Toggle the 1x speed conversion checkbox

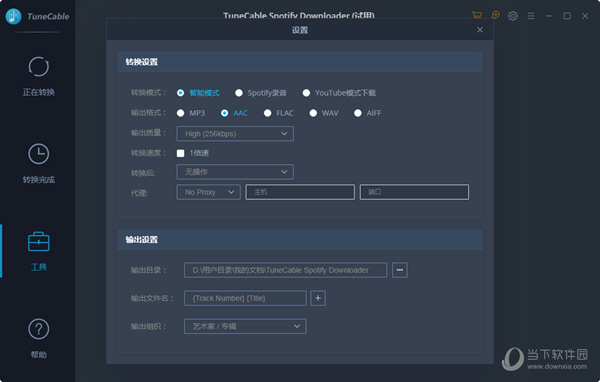pos(181,153)
